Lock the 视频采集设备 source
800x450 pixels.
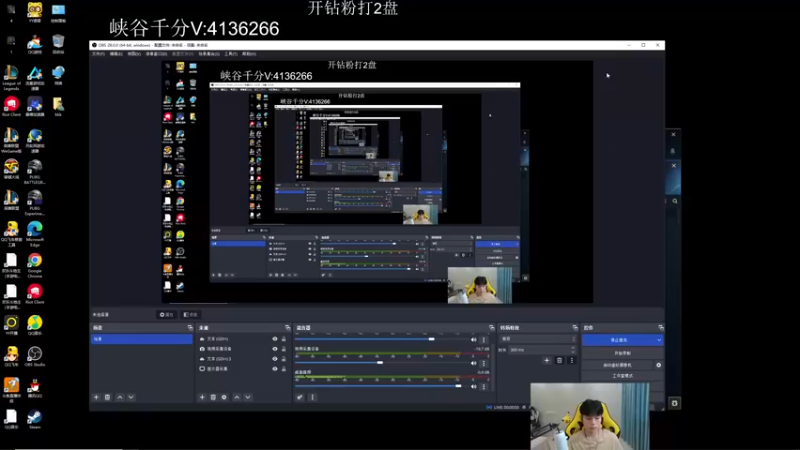(x=284, y=349)
